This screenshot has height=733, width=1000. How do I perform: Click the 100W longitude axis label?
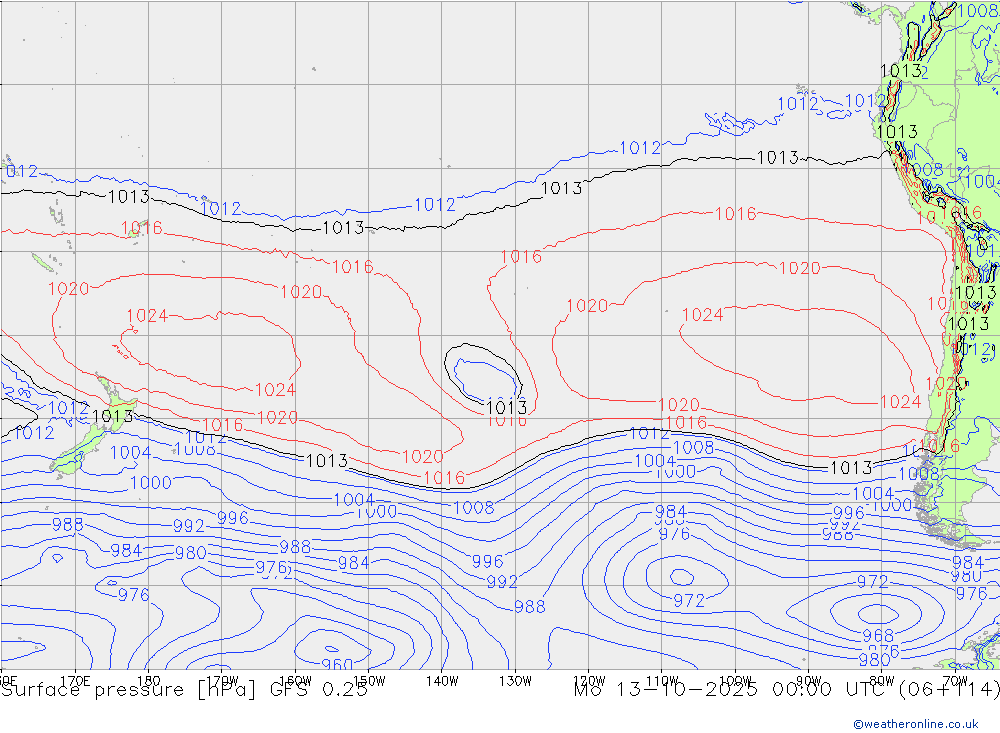point(735,681)
